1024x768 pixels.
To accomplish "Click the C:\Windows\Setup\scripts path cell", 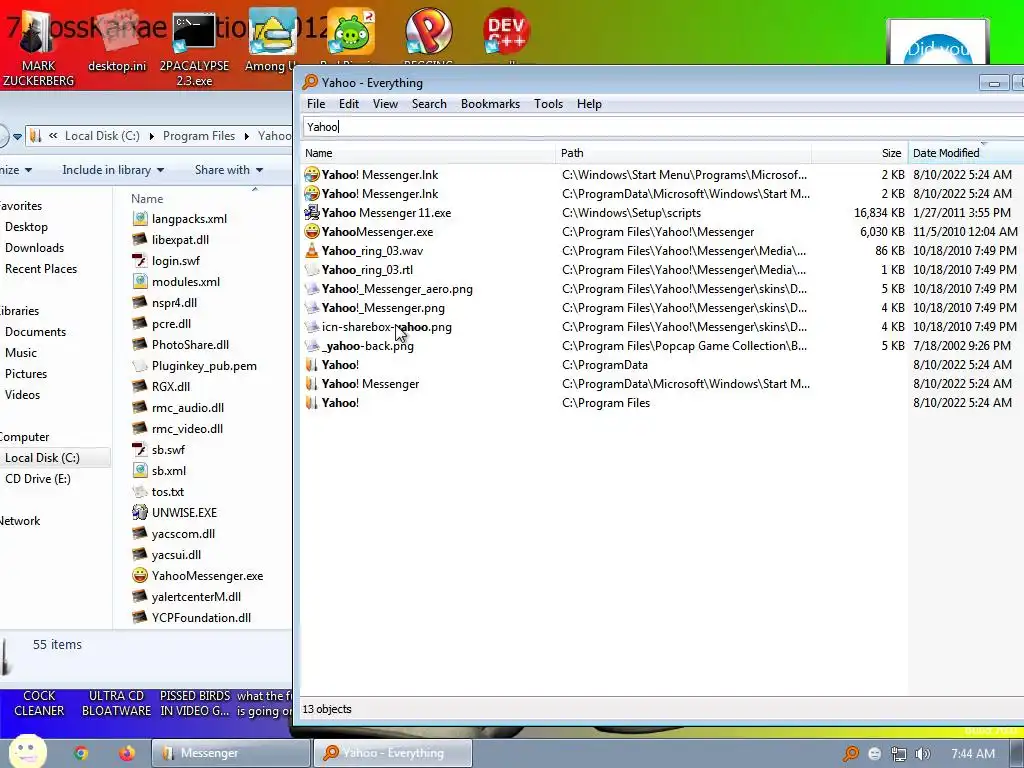I will click(x=632, y=213).
